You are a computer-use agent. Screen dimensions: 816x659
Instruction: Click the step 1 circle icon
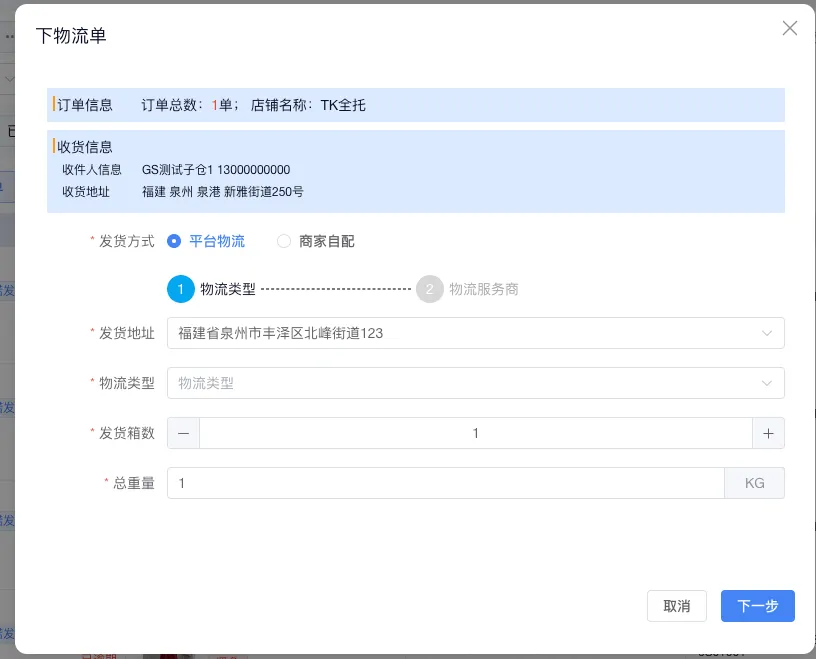pos(181,289)
